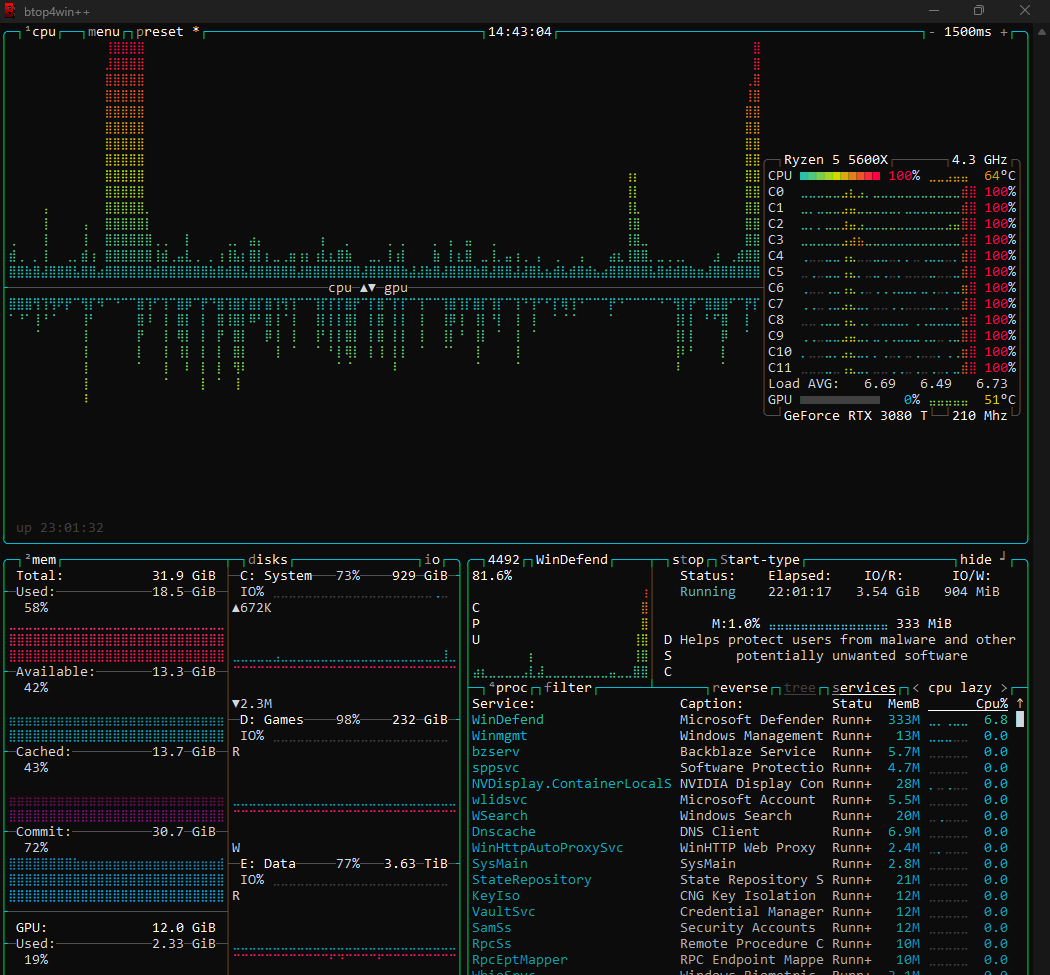Click the Service: column header
The width and height of the screenshot is (1050, 975).
coord(504,704)
